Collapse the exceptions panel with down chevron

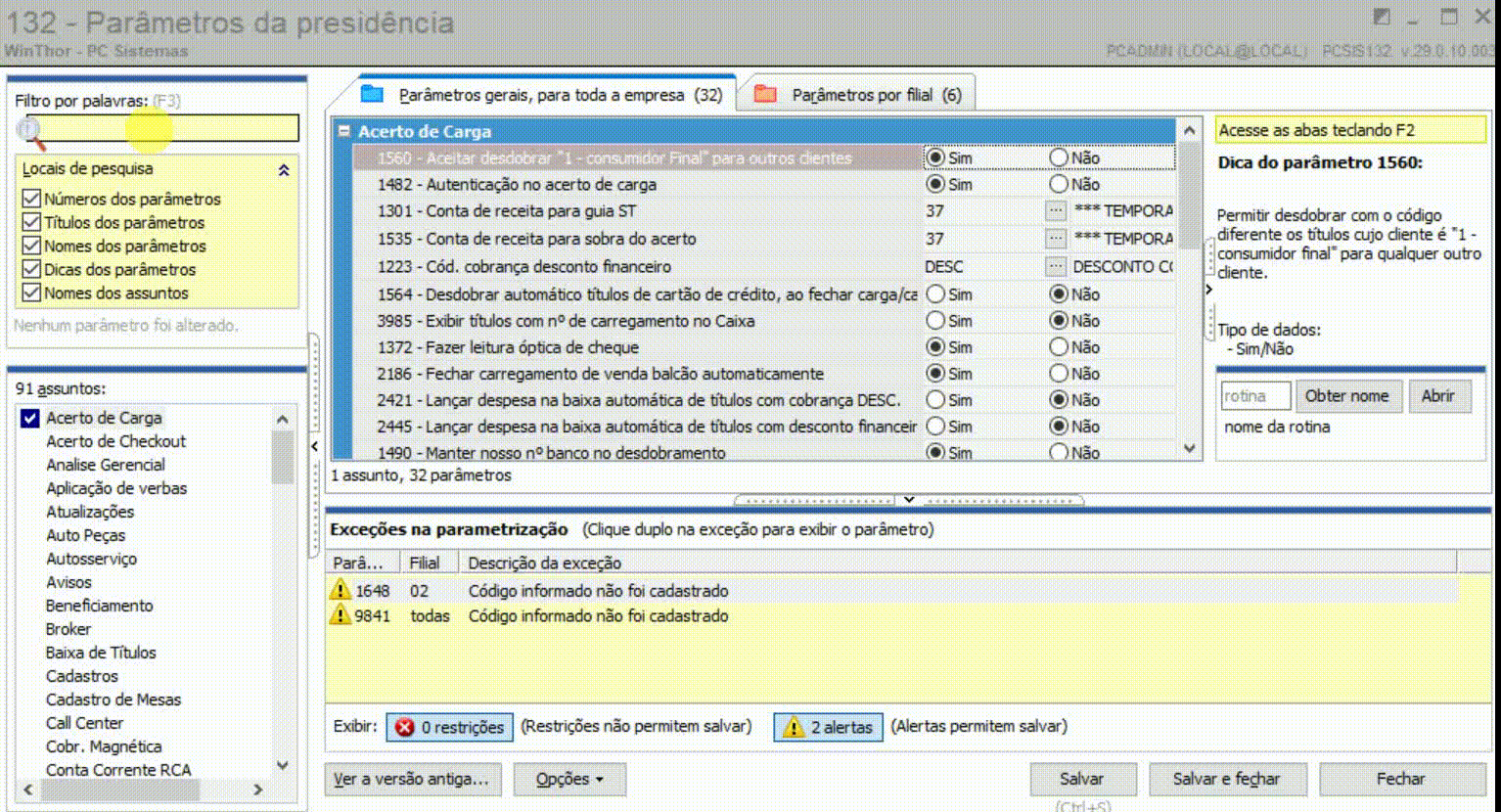pyautogui.click(x=909, y=500)
